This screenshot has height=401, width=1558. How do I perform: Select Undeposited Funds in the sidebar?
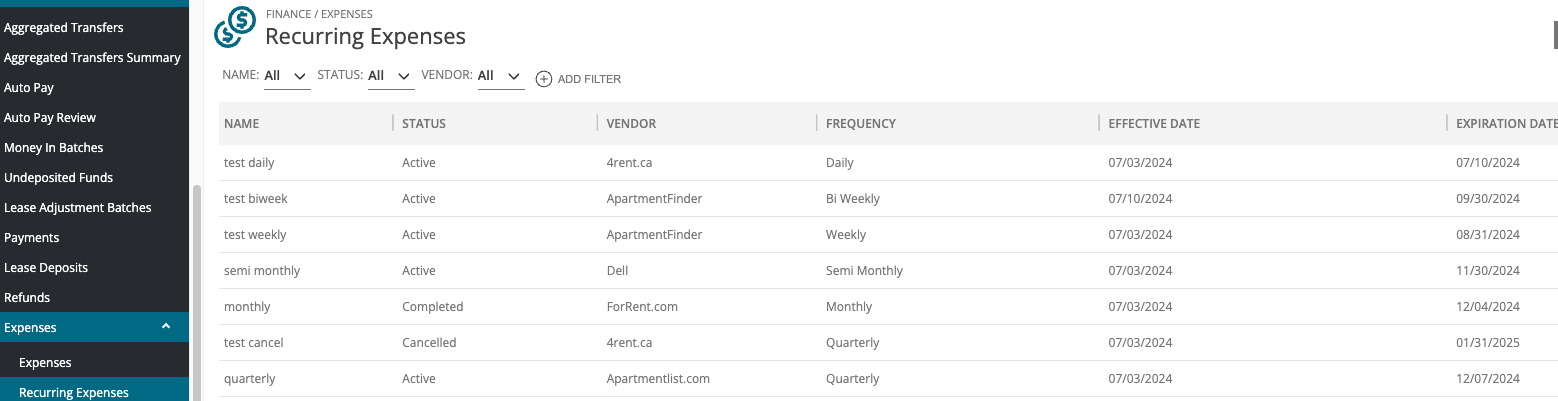point(58,178)
